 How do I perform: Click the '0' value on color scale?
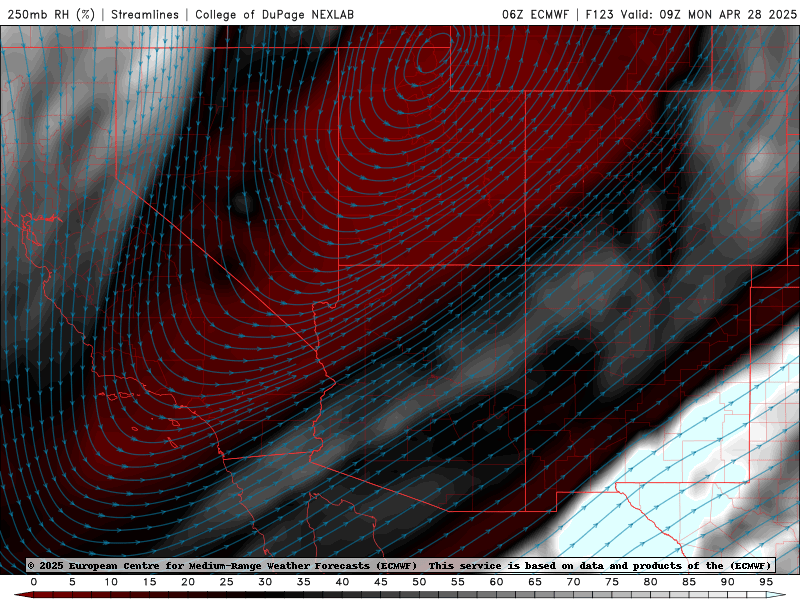tap(34, 582)
